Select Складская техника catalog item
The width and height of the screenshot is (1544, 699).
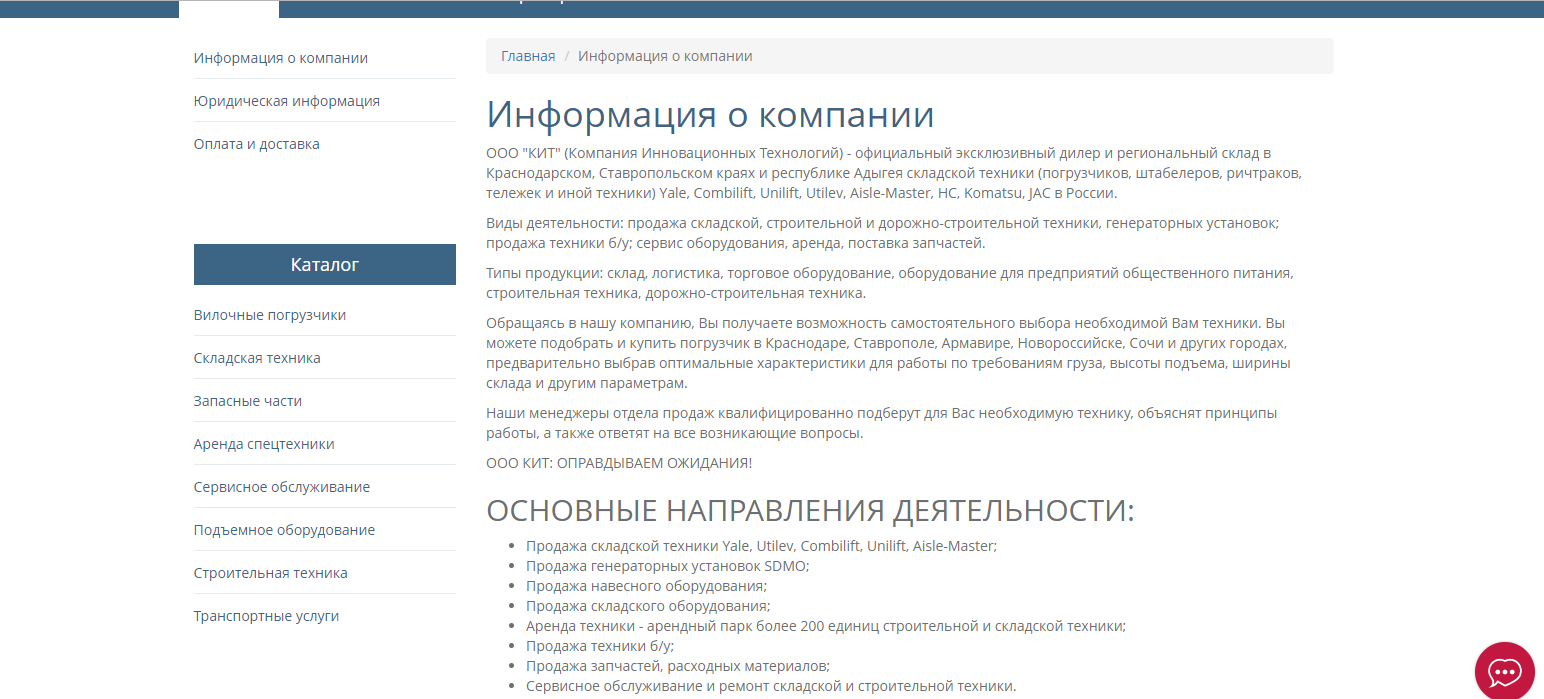point(257,358)
